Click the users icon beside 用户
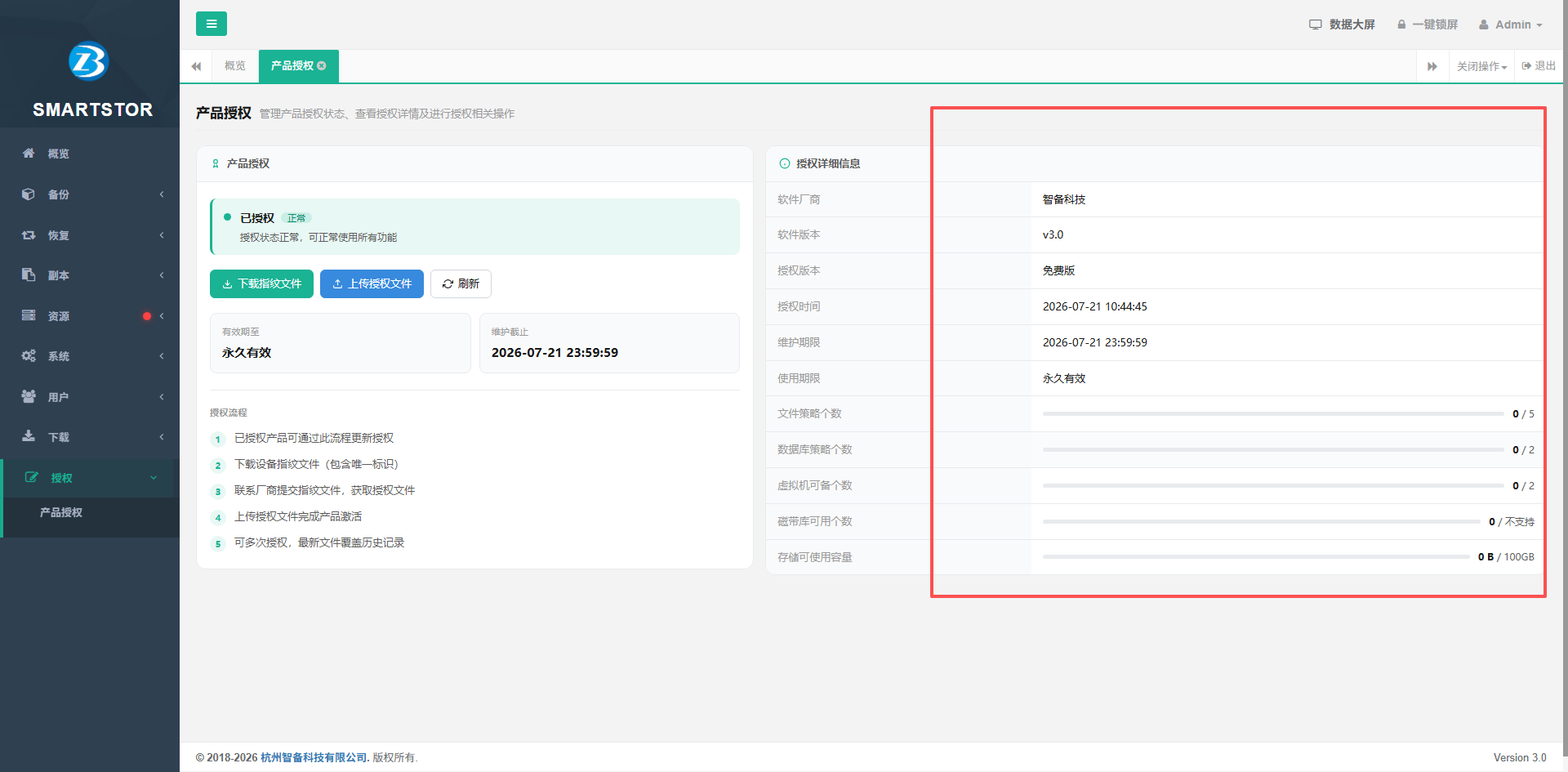Image resolution: width=1568 pixels, height=772 pixels. point(29,396)
